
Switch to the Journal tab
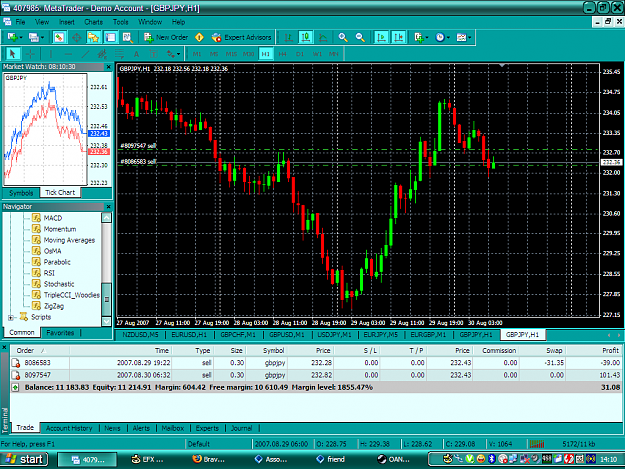tap(242, 428)
